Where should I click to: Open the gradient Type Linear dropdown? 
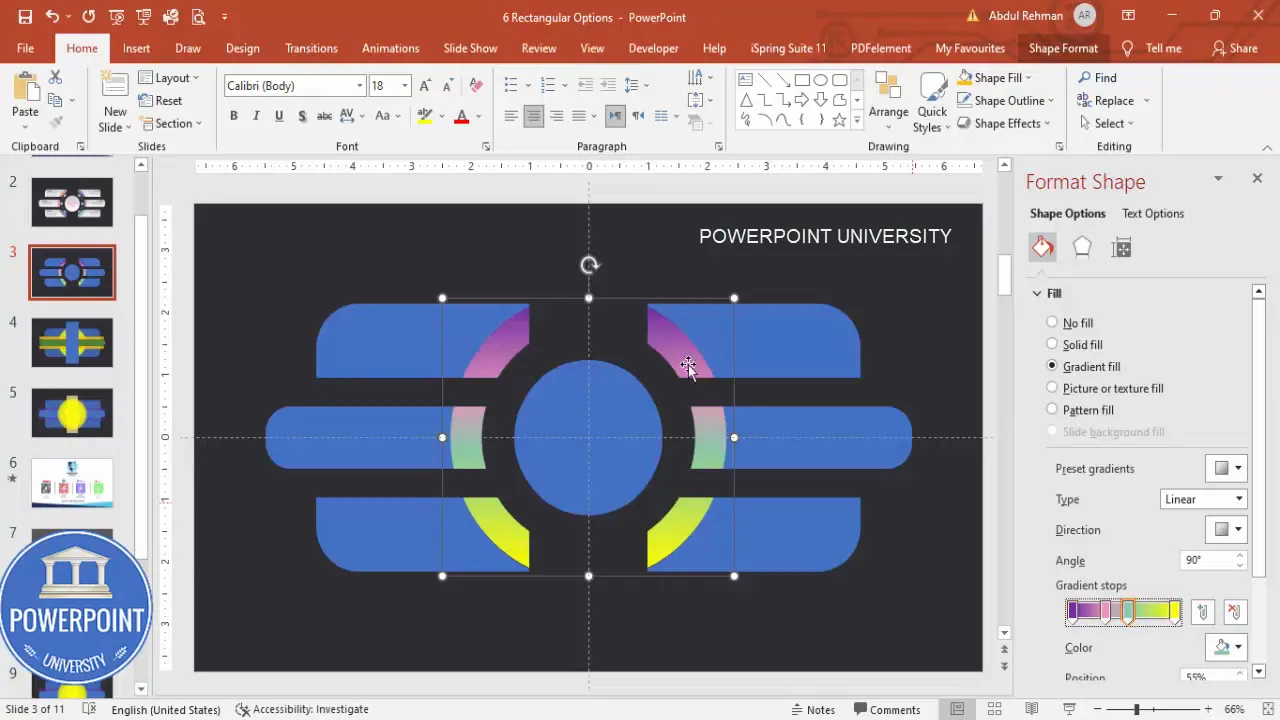coord(1203,499)
